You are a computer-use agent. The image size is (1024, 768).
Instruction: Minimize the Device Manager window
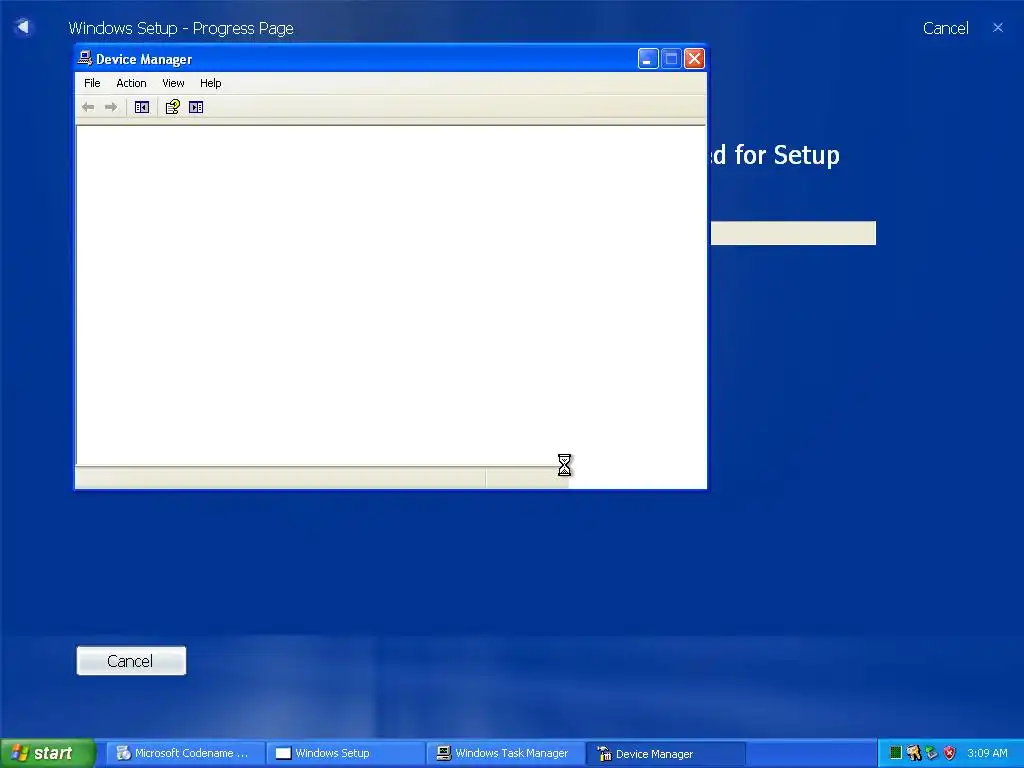coord(648,59)
